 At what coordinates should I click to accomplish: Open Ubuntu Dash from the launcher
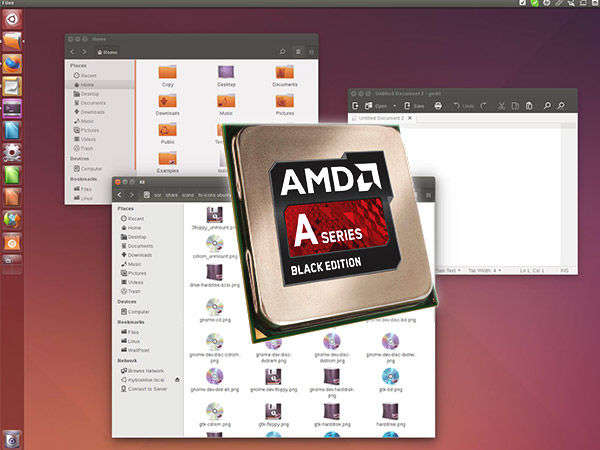pyautogui.click(x=12, y=39)
